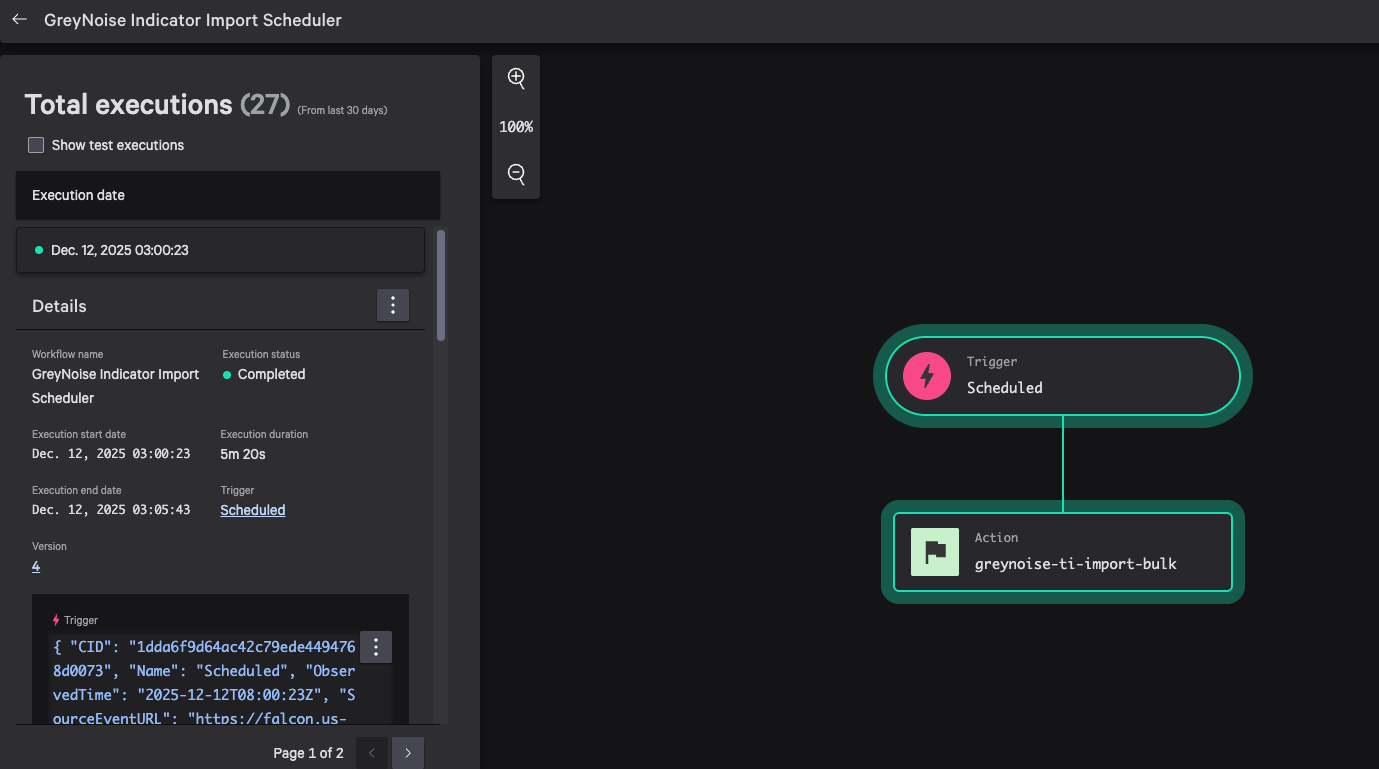Viewport: 1379px width, 769px height.
Task: Click the back arrow beside workflow title
Action: [x=19, y=20]
